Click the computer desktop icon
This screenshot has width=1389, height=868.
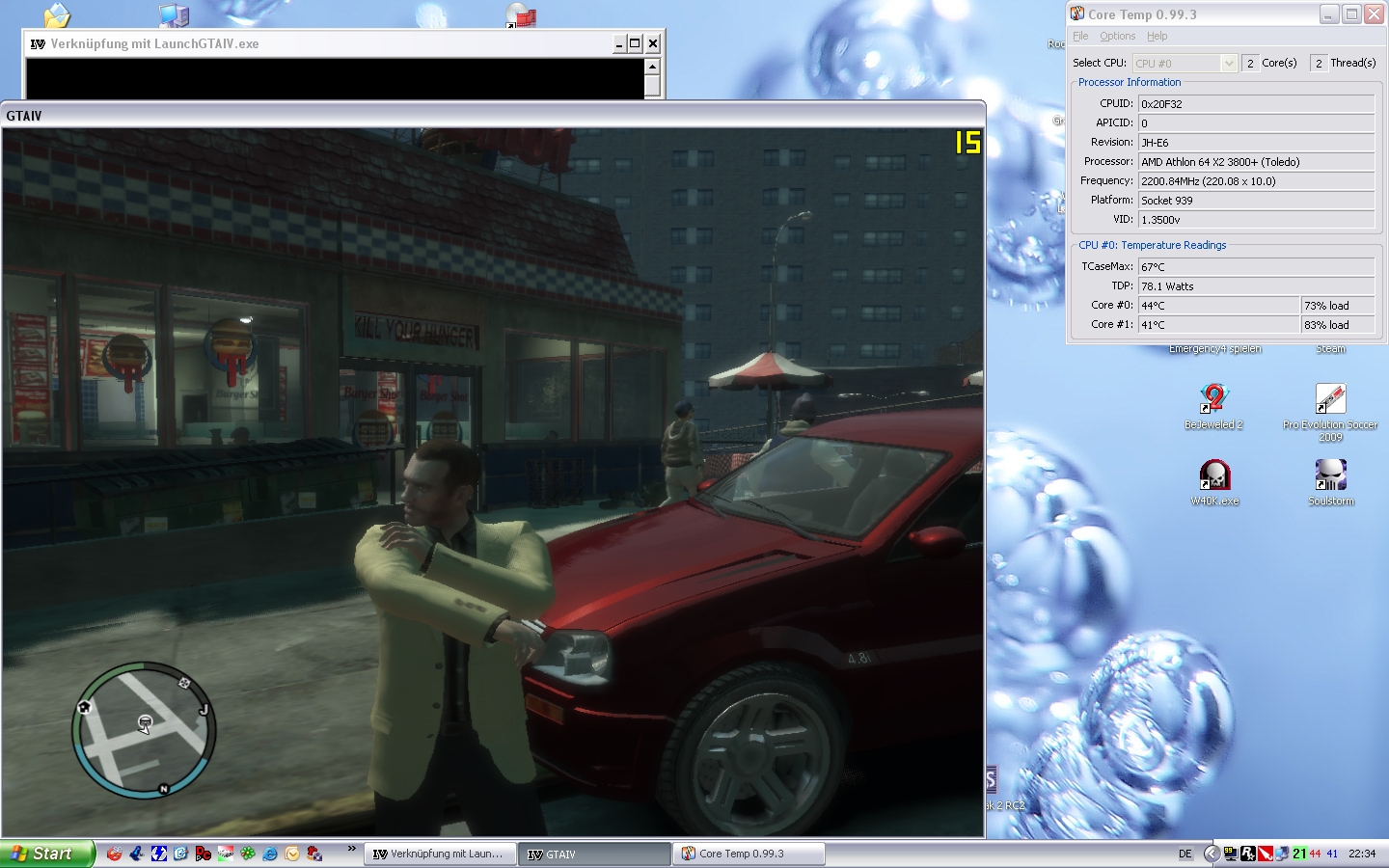[x=174, y=14]
